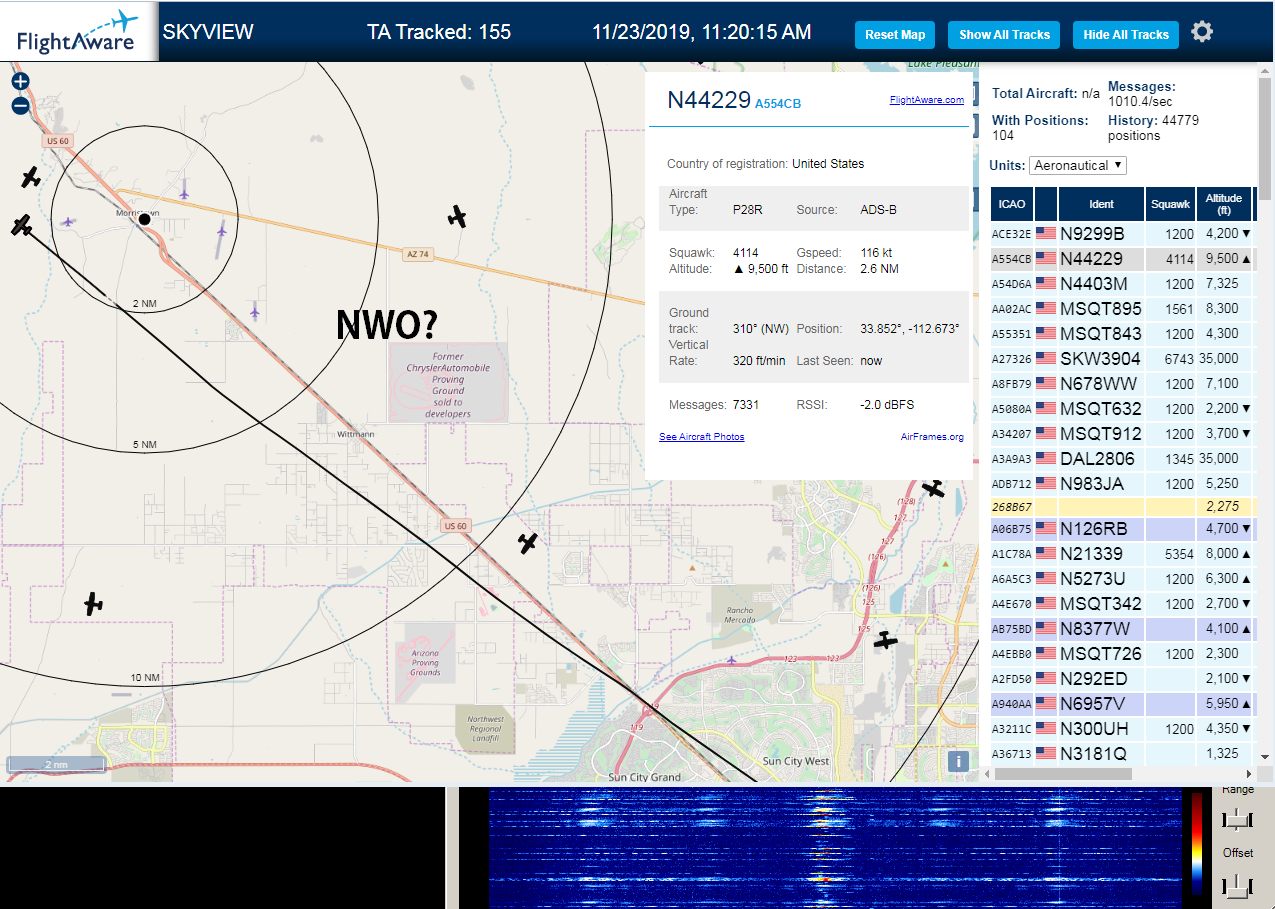The height and width of the screenshot is (909, 1275).
Task: Click US flag in N6957V row
Action: click(x=1046, y=704)
